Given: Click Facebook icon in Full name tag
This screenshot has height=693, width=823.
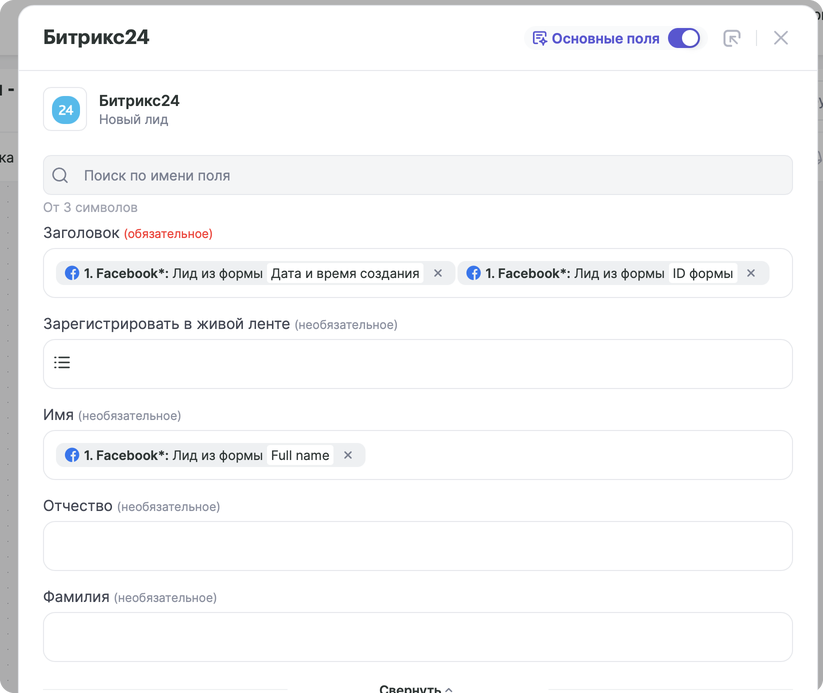Looking at the screenshot, I should [72, 455].
